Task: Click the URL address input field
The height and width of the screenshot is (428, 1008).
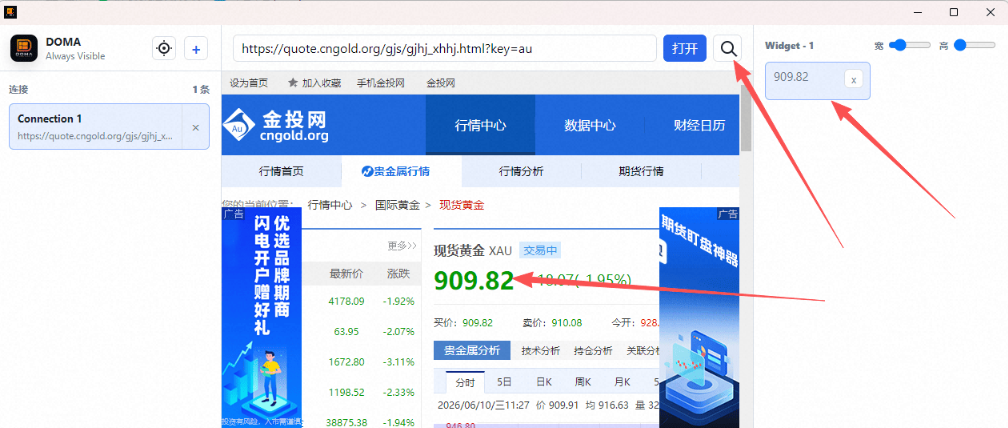Action: pos(445,48)
